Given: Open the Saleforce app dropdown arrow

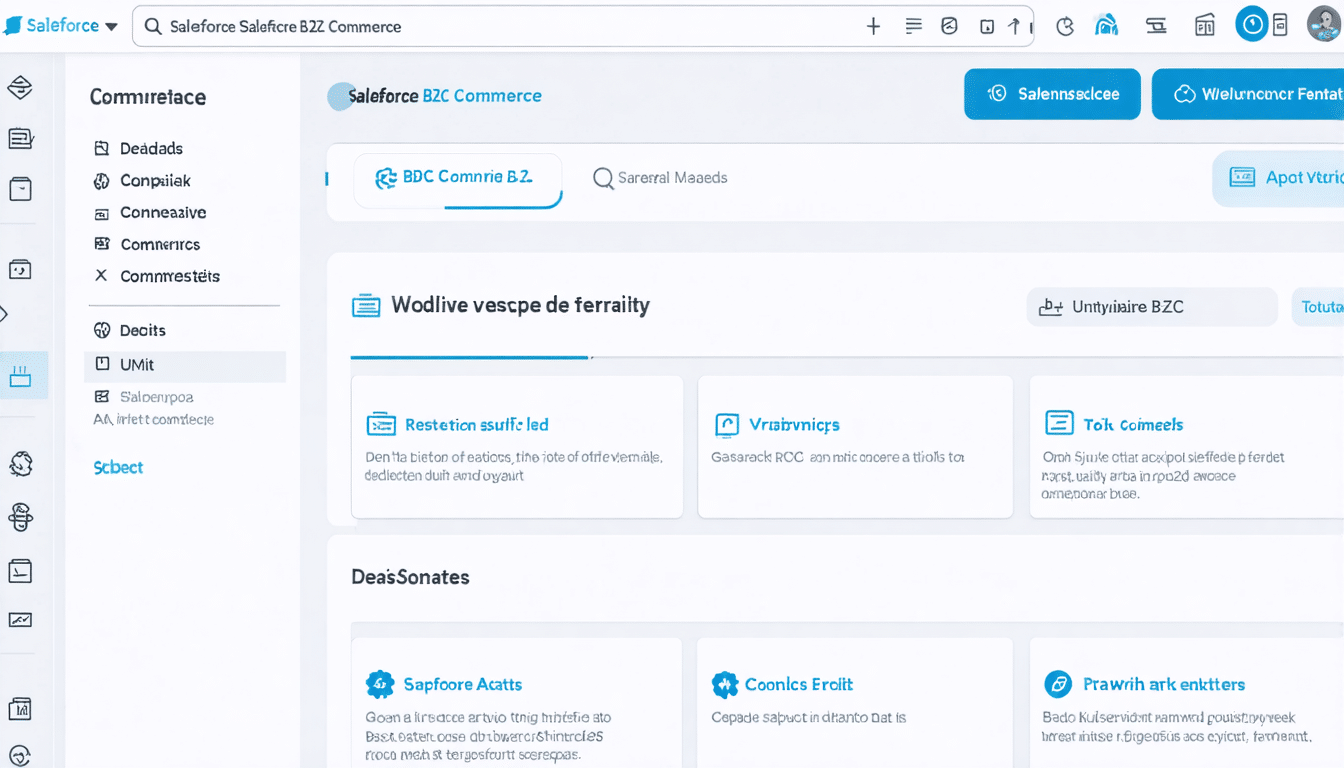Looking at the screenshot, I should click(x=111, y=27).
